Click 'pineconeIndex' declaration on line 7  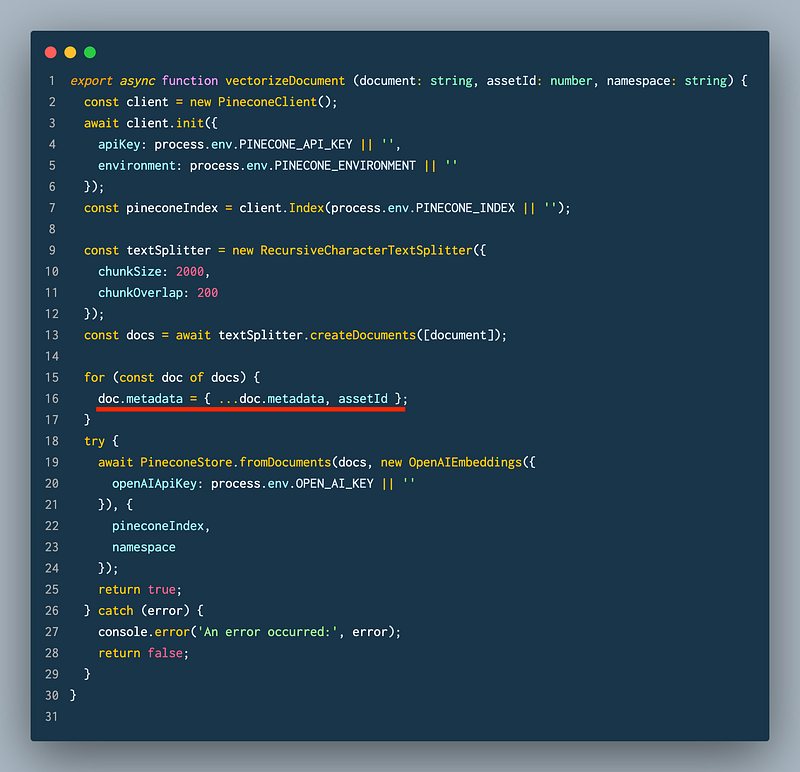tap(172, 208)
